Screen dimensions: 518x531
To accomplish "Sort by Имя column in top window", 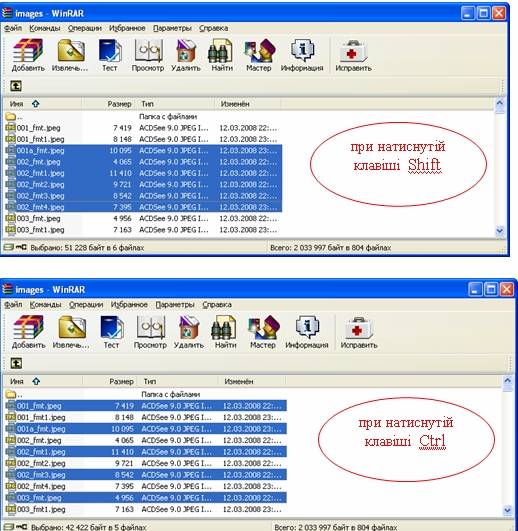I will click(42, 104).
